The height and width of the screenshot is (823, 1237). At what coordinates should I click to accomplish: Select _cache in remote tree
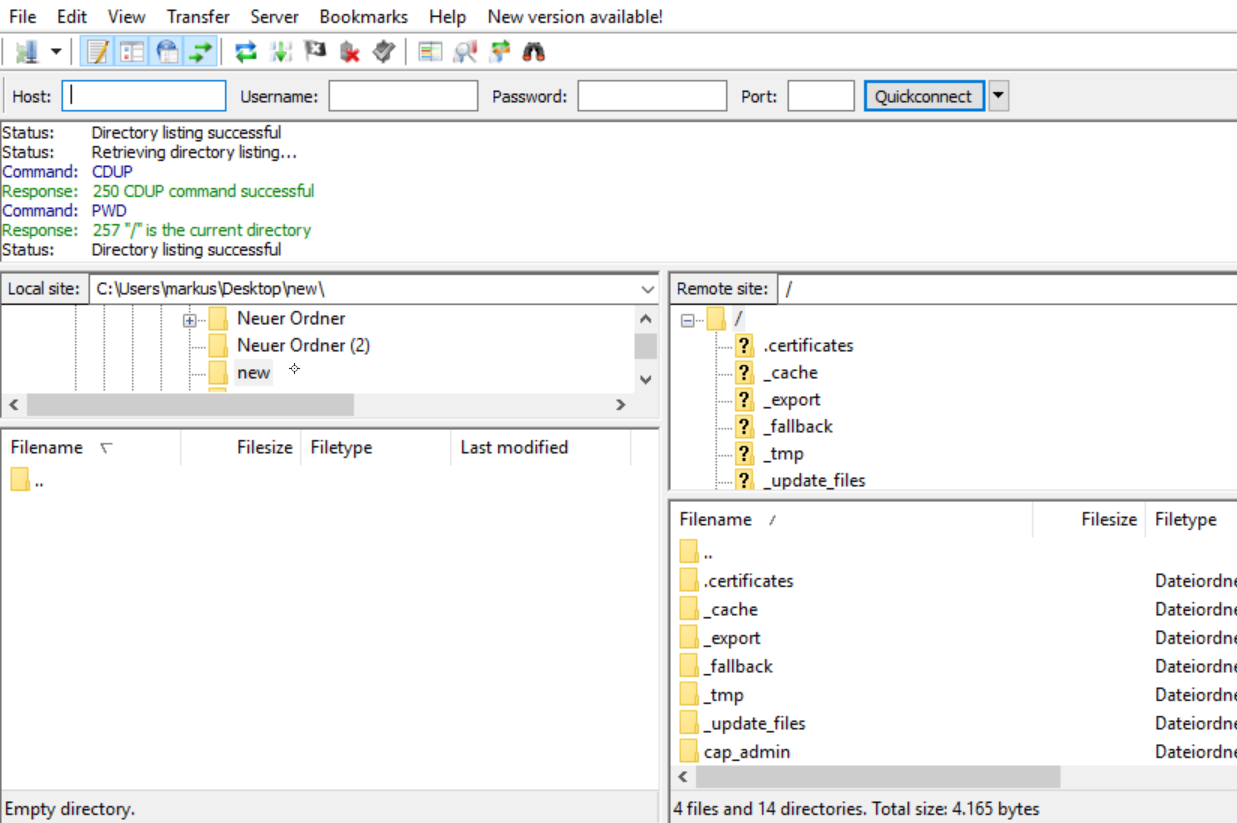(790, 372)
